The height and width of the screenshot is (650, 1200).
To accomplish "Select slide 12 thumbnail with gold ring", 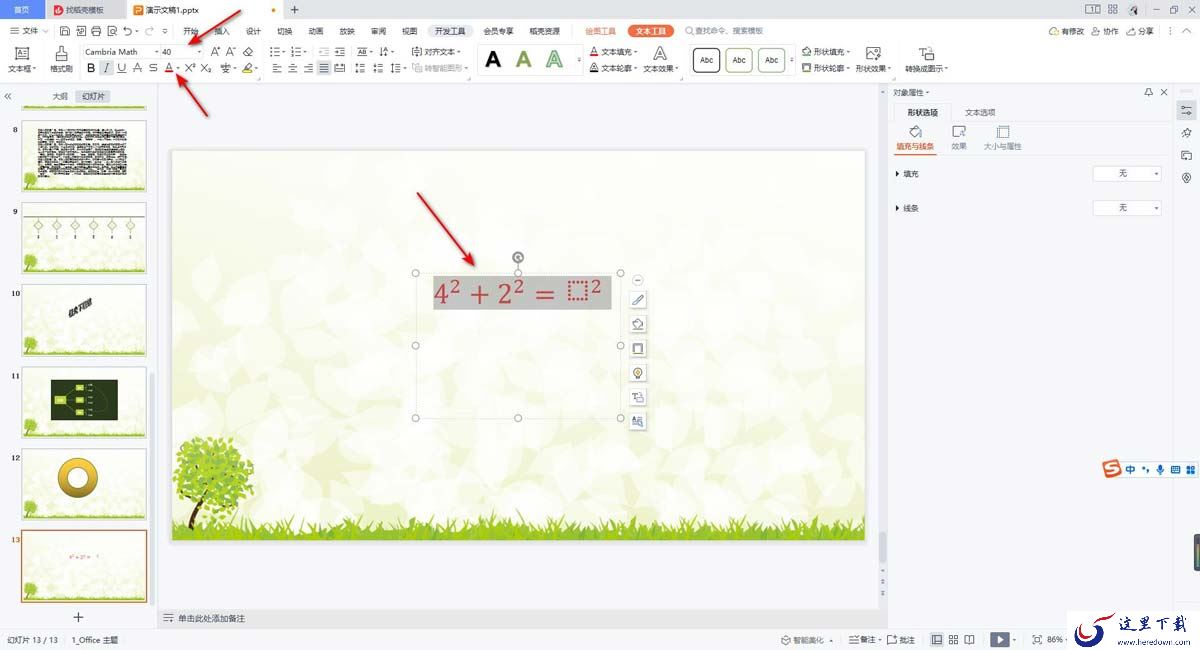I will (84, 483).
